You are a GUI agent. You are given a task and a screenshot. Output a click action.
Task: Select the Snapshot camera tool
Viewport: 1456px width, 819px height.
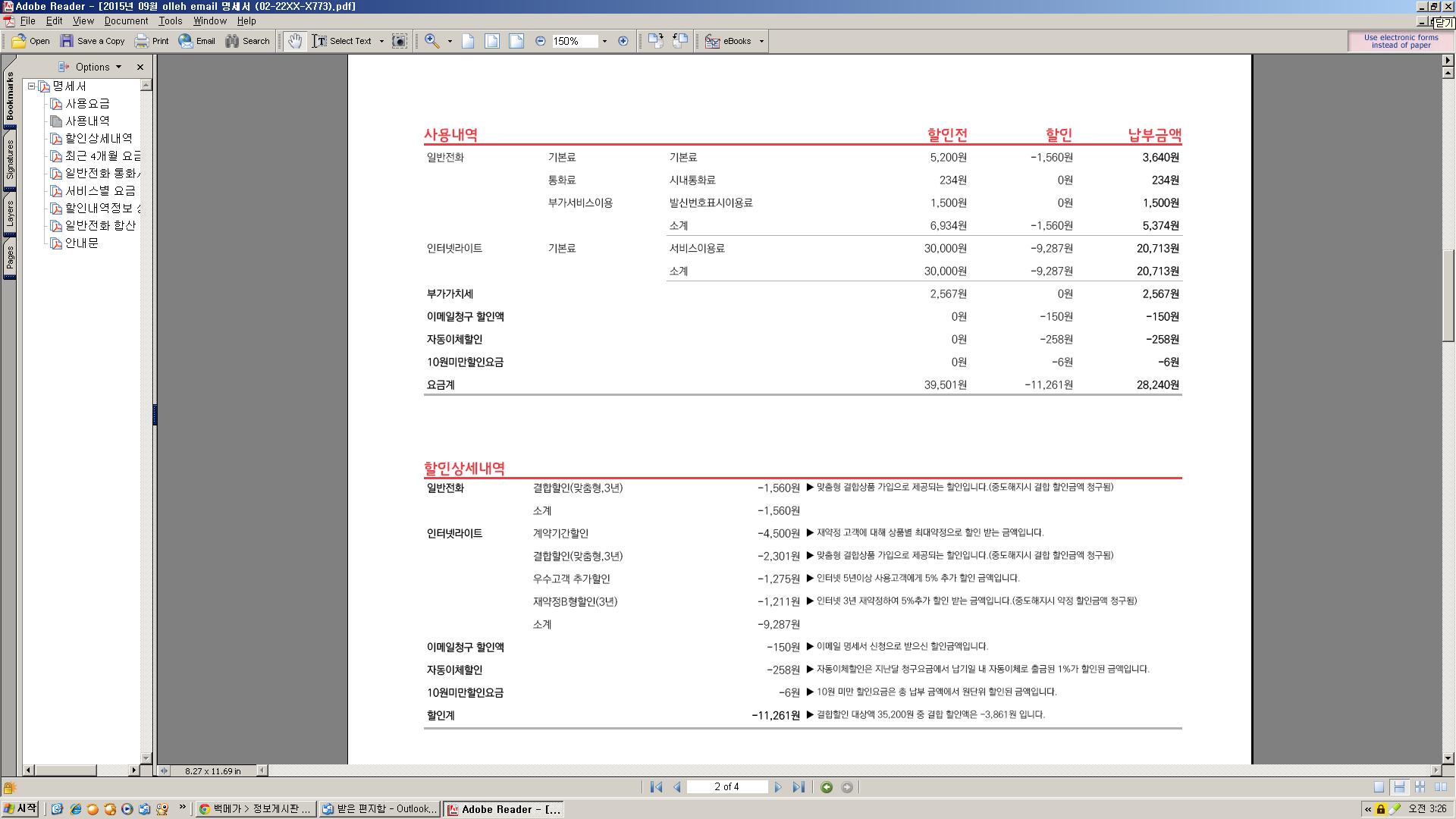tap(400, 41)
